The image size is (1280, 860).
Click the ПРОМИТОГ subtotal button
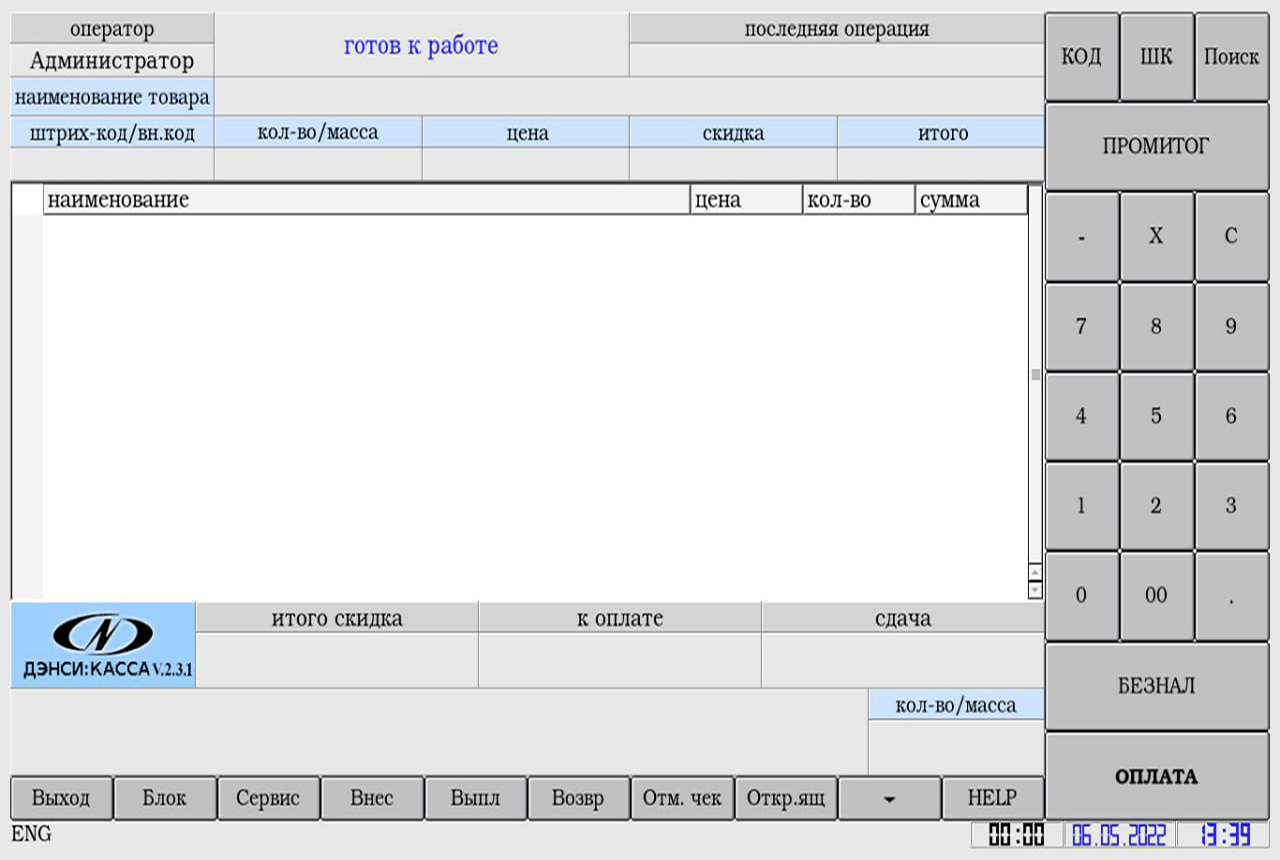[x=1156, y=146]
